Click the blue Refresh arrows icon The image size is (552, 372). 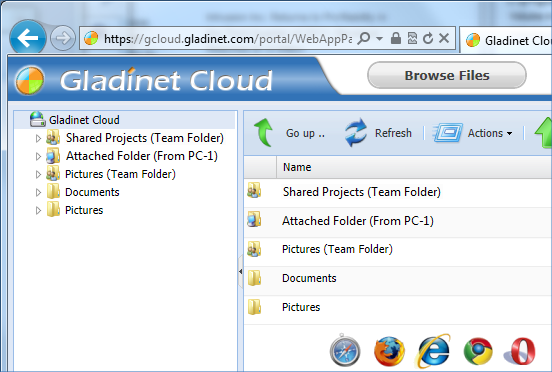tap(356, 133)
